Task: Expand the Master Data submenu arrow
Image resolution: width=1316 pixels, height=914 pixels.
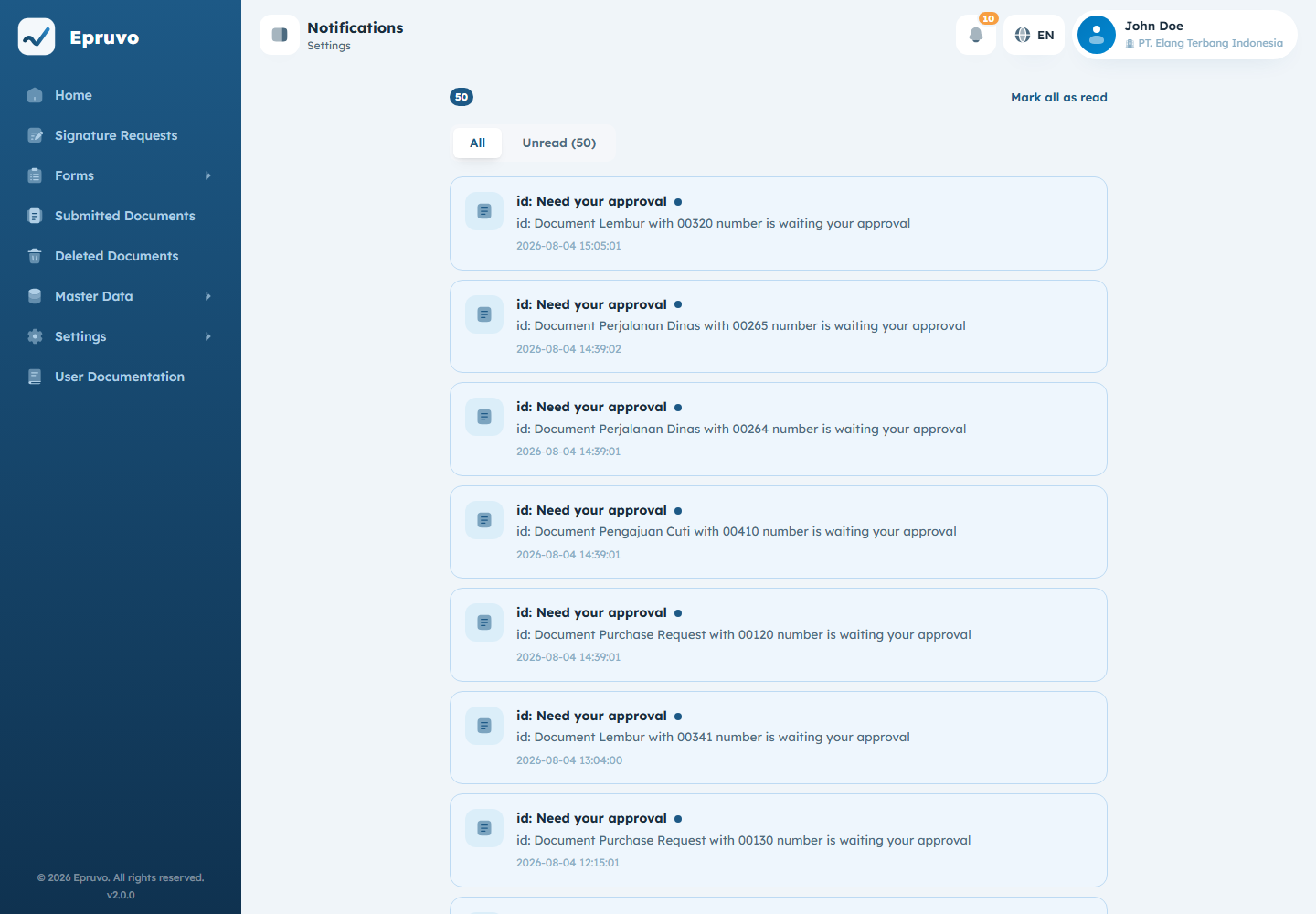Action: (208, 296)
